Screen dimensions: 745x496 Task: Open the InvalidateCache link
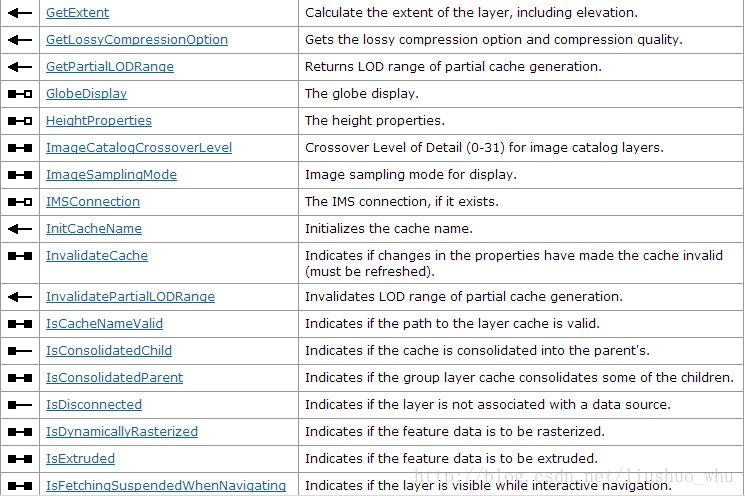click(97, 256)
